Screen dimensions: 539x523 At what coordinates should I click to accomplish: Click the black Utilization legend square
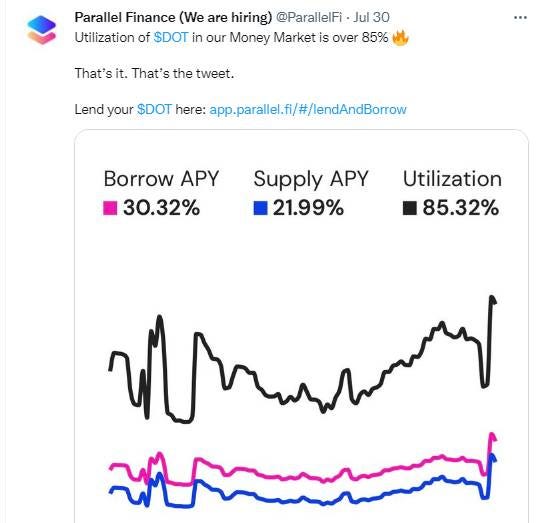[x=410, y=208]
